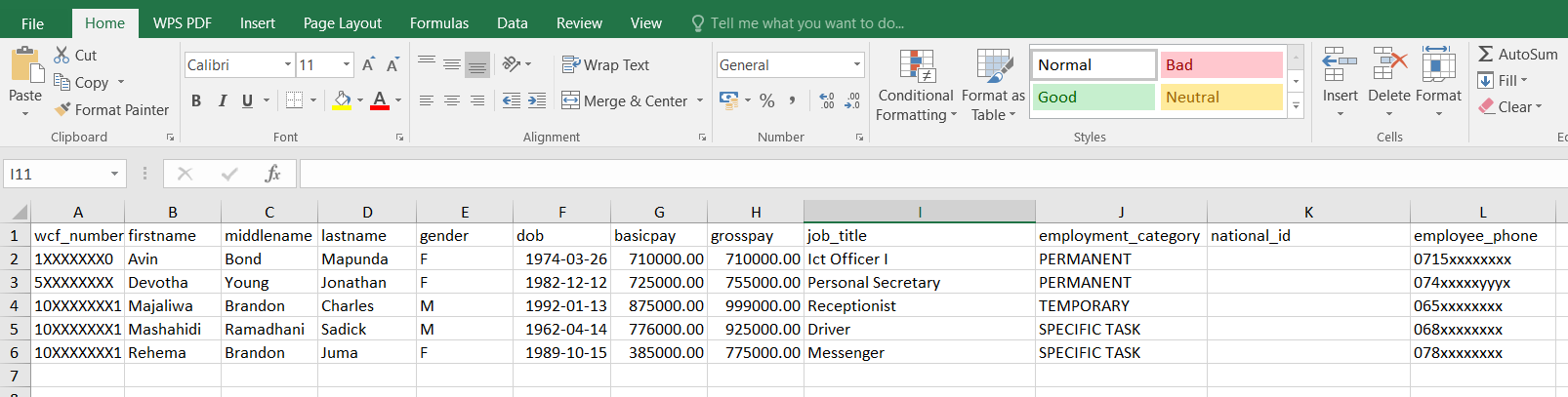This screenshot has width=1568, height=397.
Task: Align text right in cell
Action: point(477,100)
